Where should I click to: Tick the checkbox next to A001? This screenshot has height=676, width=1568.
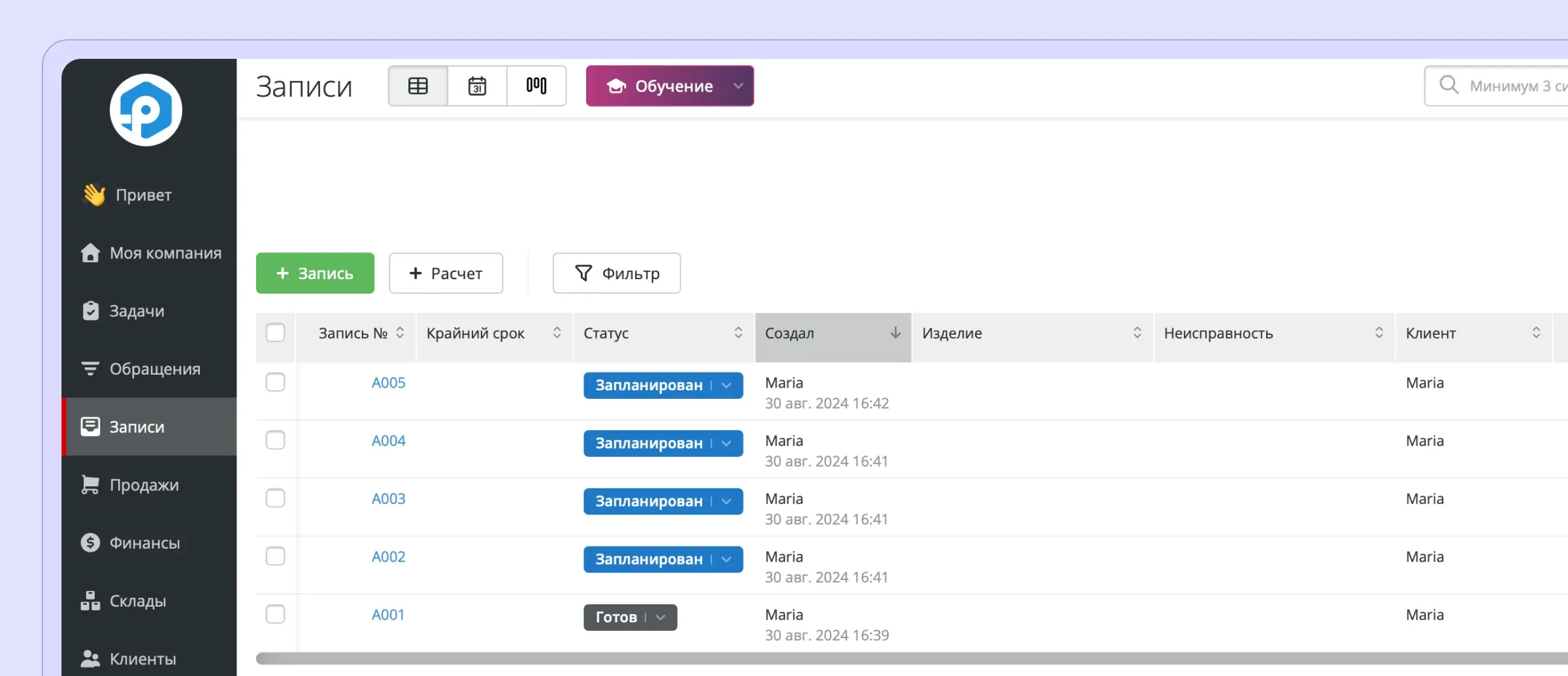[x=276, y=614]
